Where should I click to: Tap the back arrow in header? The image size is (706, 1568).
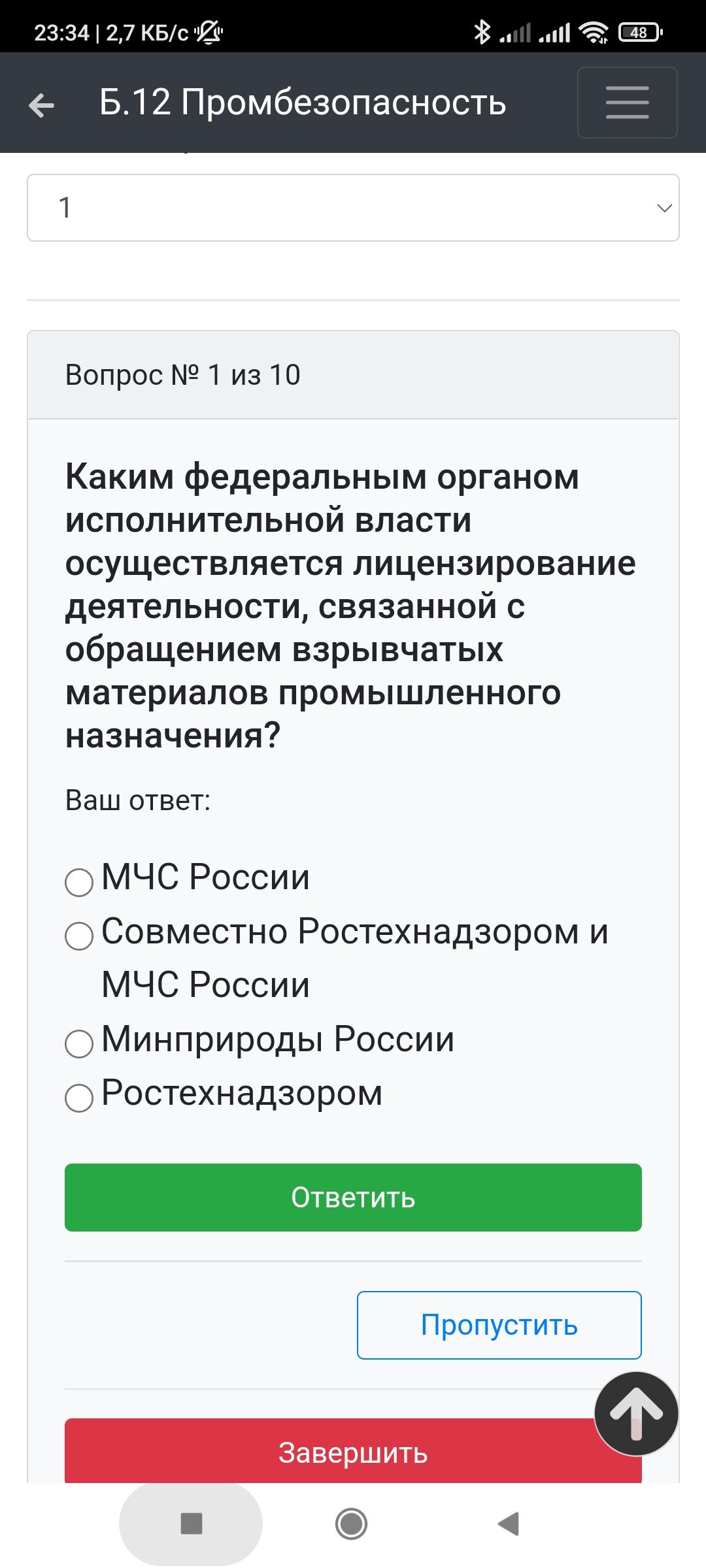point(42,105)
